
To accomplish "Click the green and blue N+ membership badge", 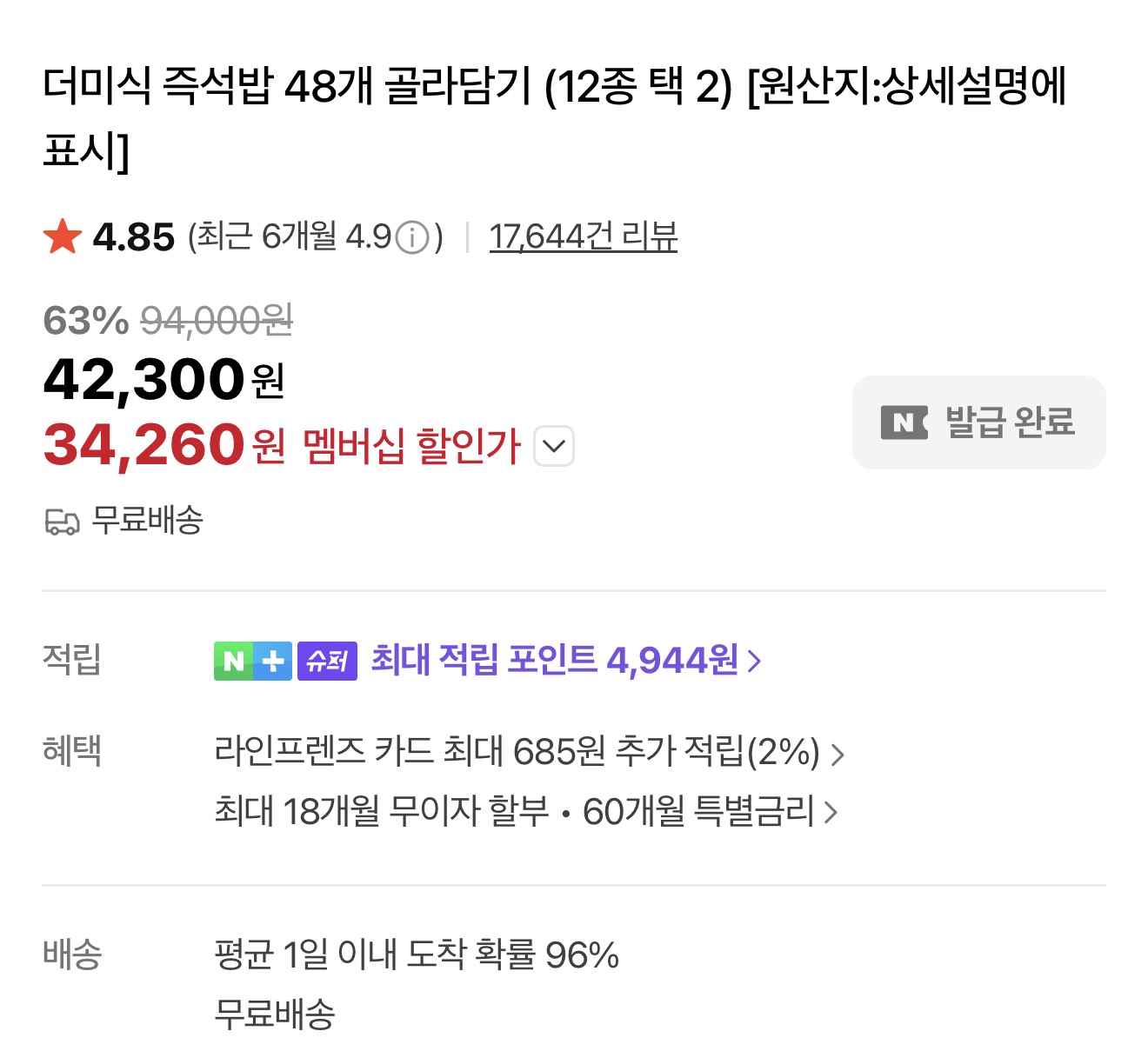I will pos(252,661).
